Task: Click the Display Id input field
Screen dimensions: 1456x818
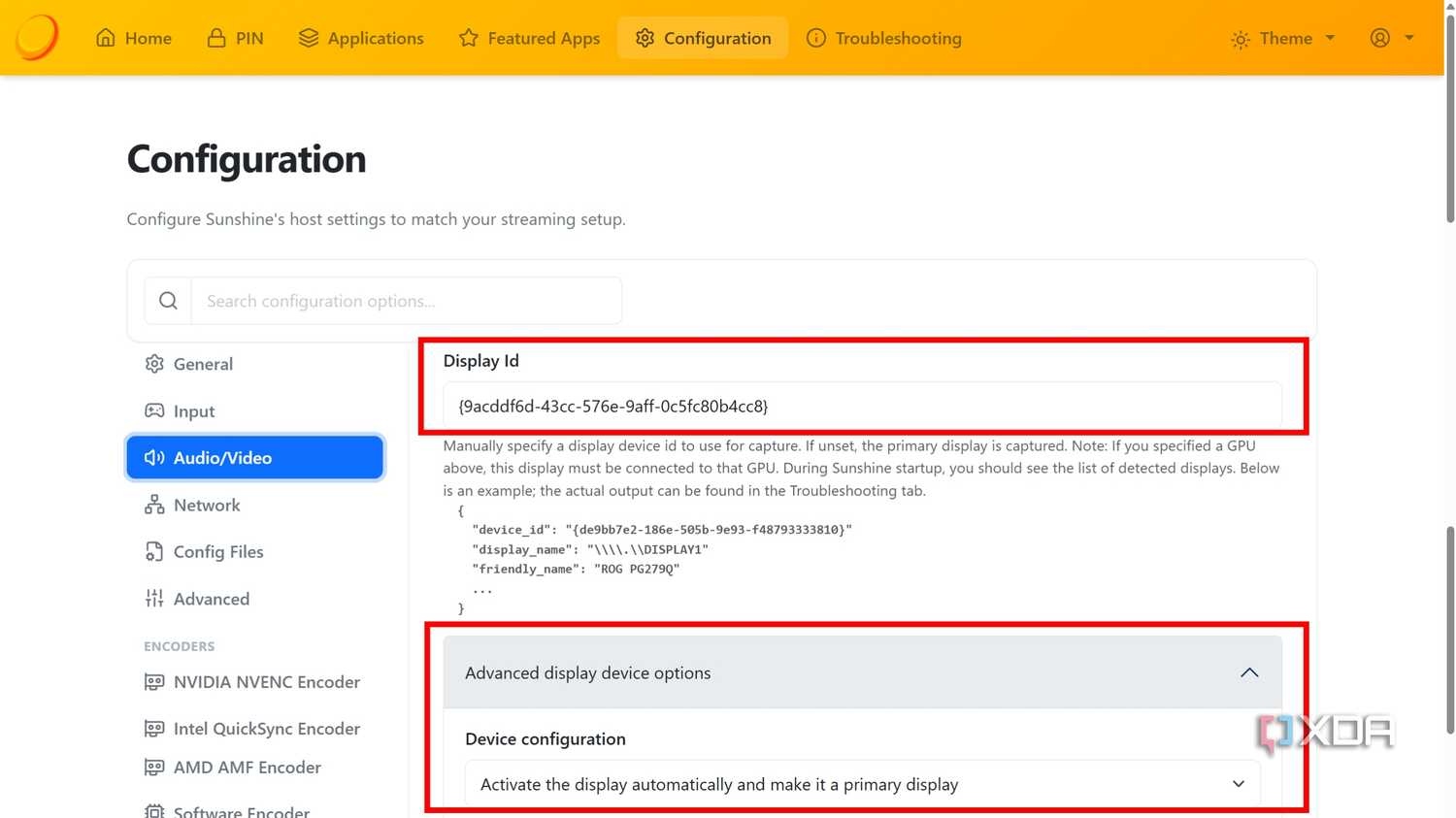Action: click(863, 406)
